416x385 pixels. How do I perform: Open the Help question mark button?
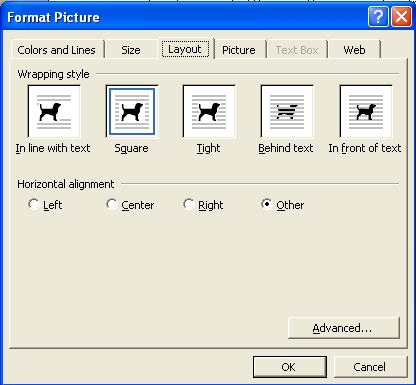tap(378, 17)
